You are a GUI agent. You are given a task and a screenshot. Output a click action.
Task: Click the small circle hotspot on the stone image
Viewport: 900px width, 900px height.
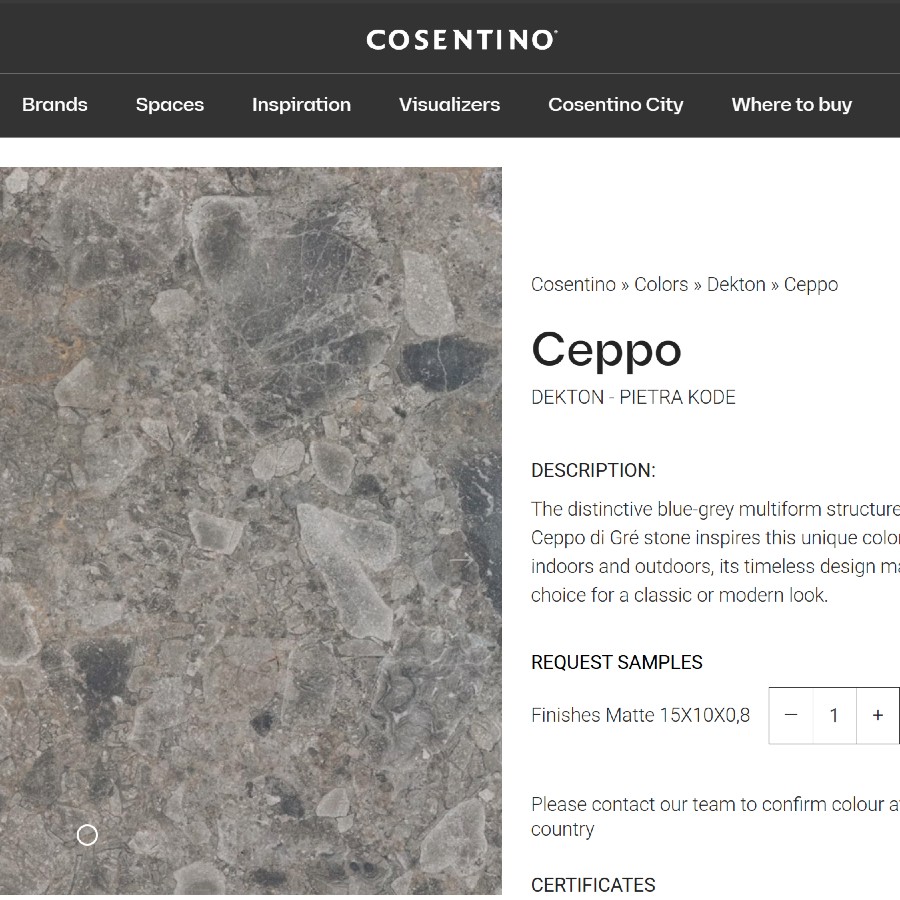(87, 834)
